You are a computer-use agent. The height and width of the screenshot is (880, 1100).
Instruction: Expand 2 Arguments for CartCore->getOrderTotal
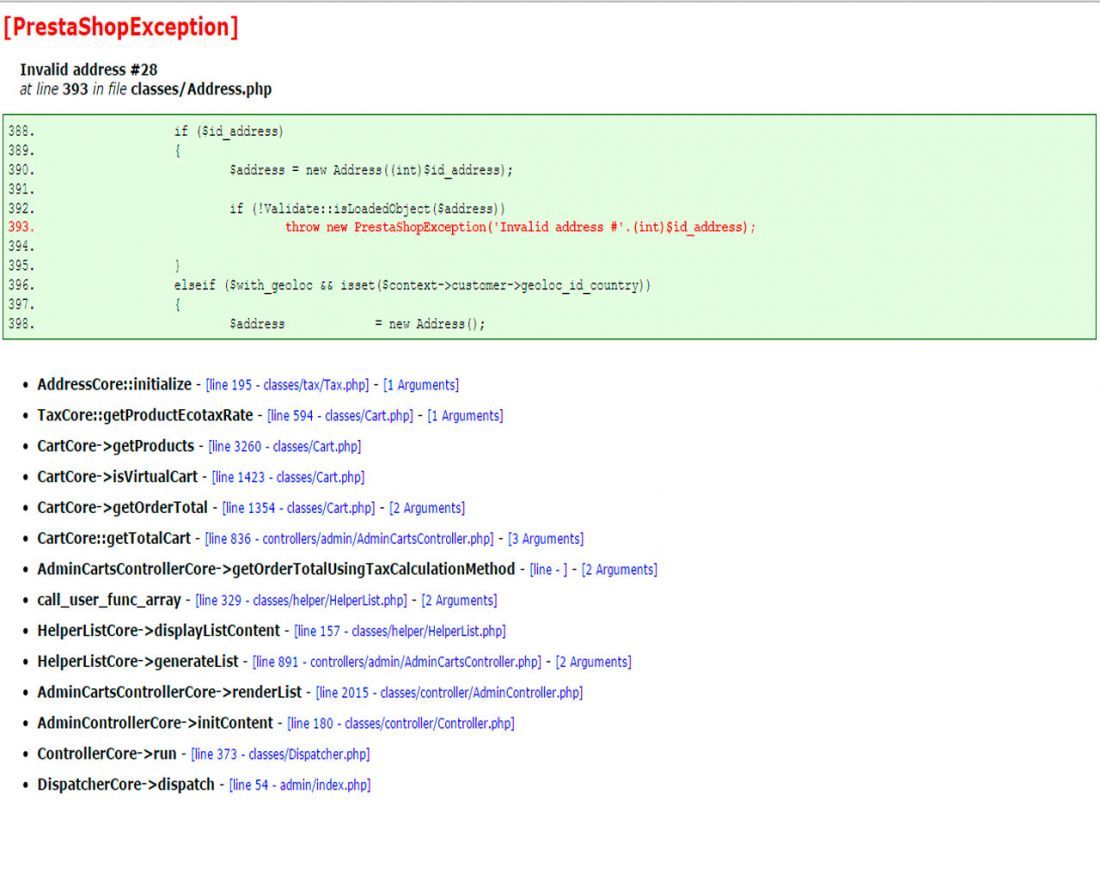point(427,509)
